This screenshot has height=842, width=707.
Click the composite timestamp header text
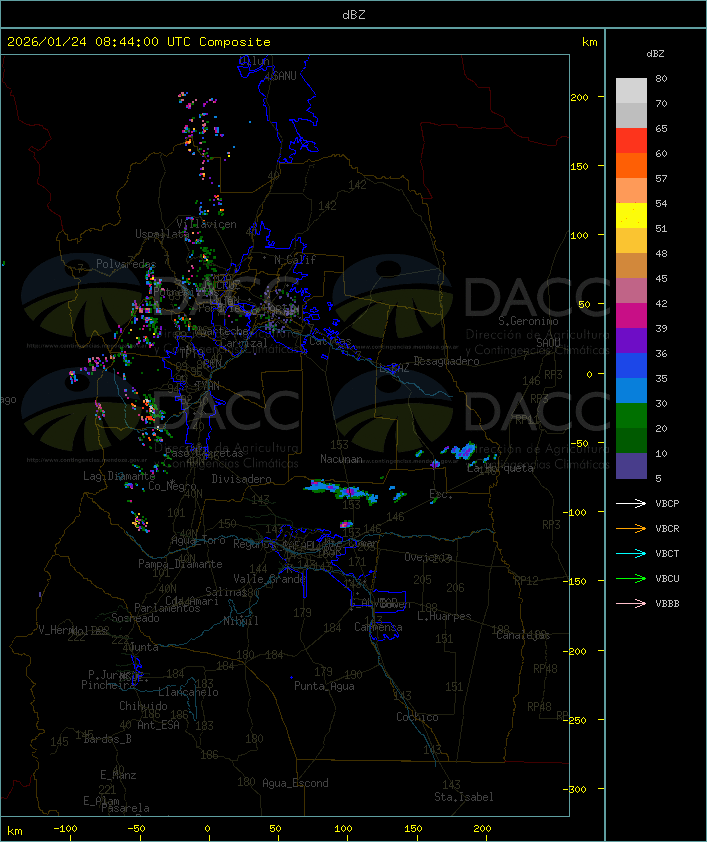click(x=139, y=42)
